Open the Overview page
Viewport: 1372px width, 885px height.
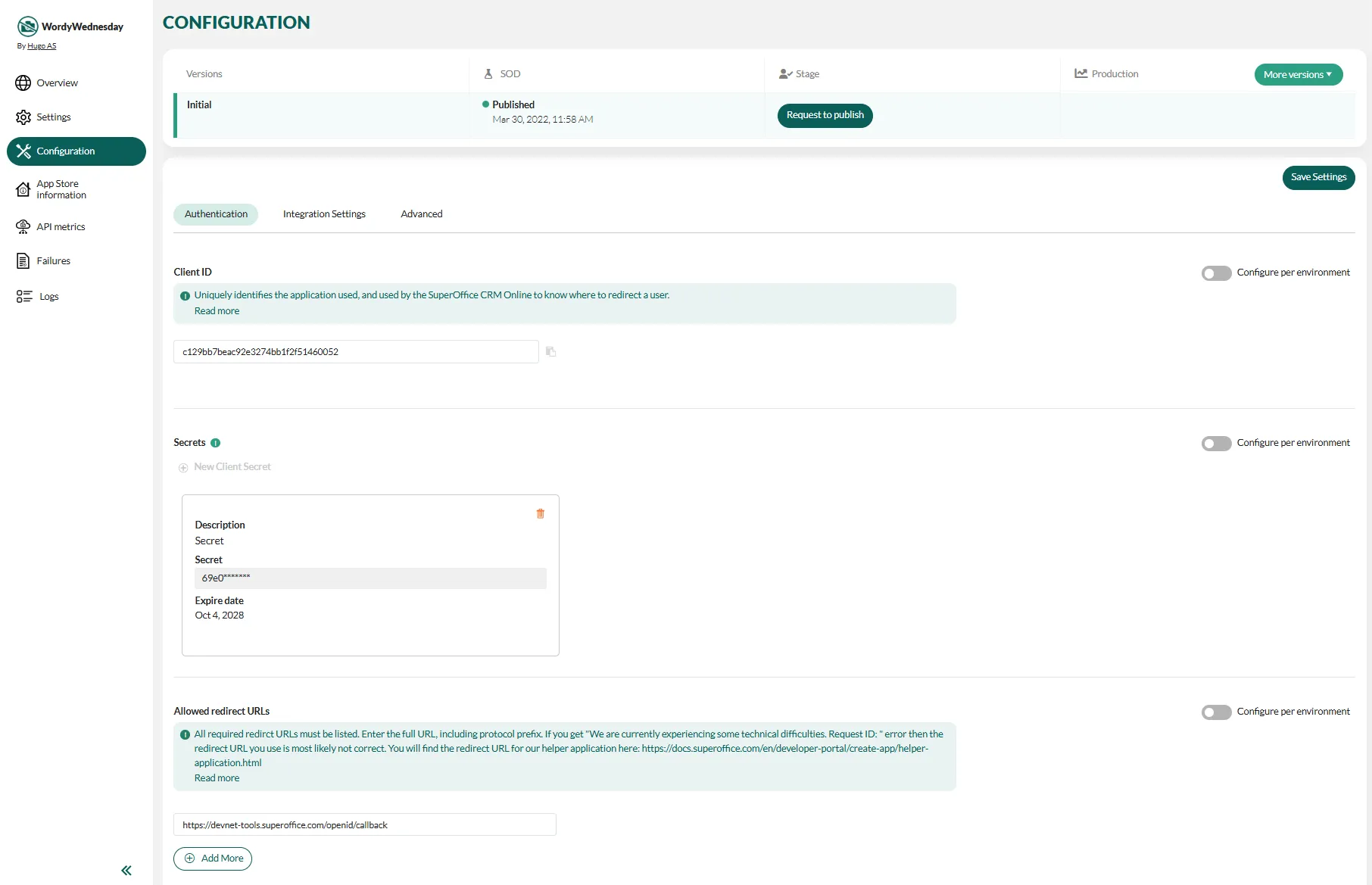click(x=57, y=83)
